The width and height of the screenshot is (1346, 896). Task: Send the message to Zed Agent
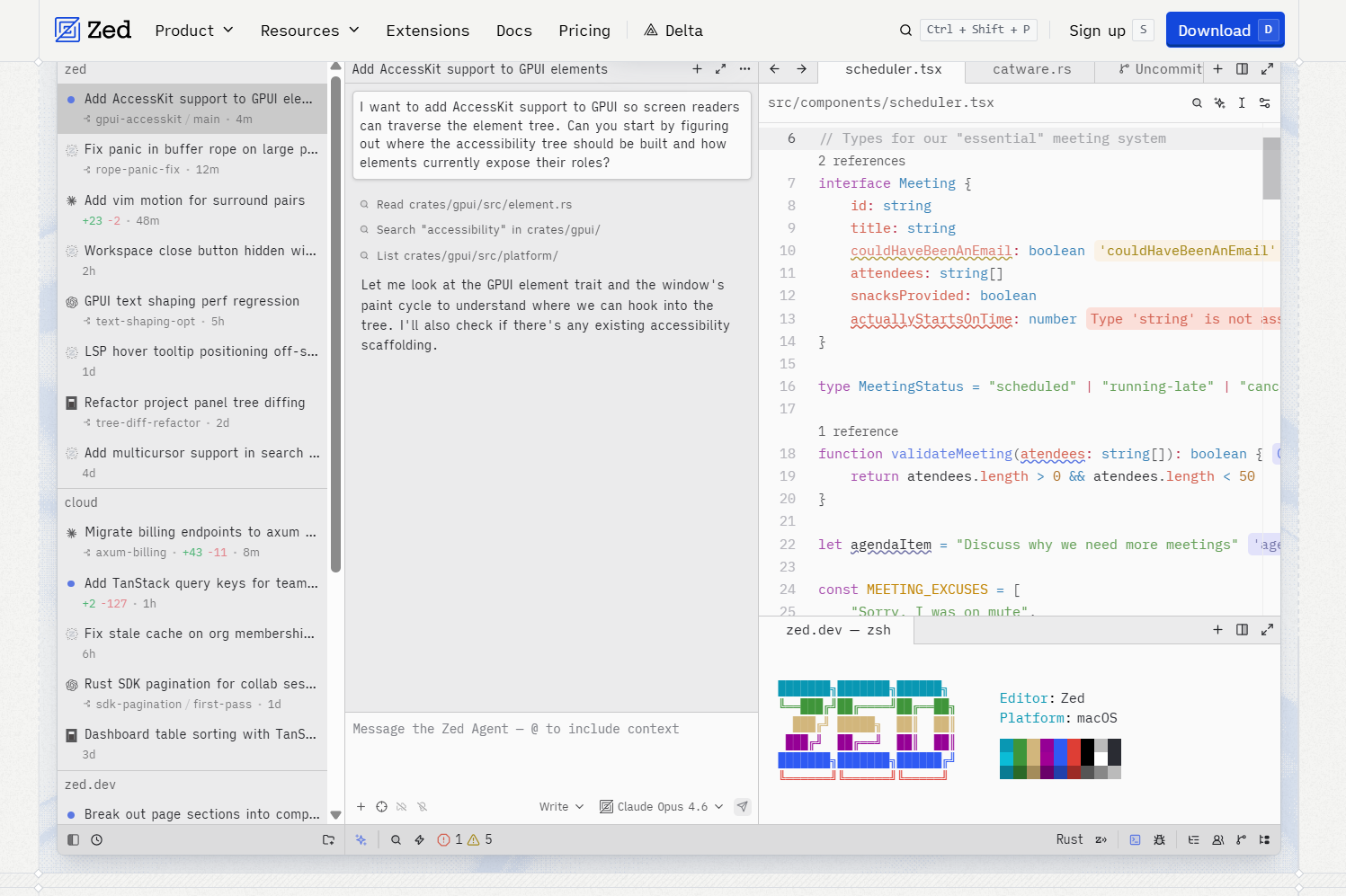742,807
